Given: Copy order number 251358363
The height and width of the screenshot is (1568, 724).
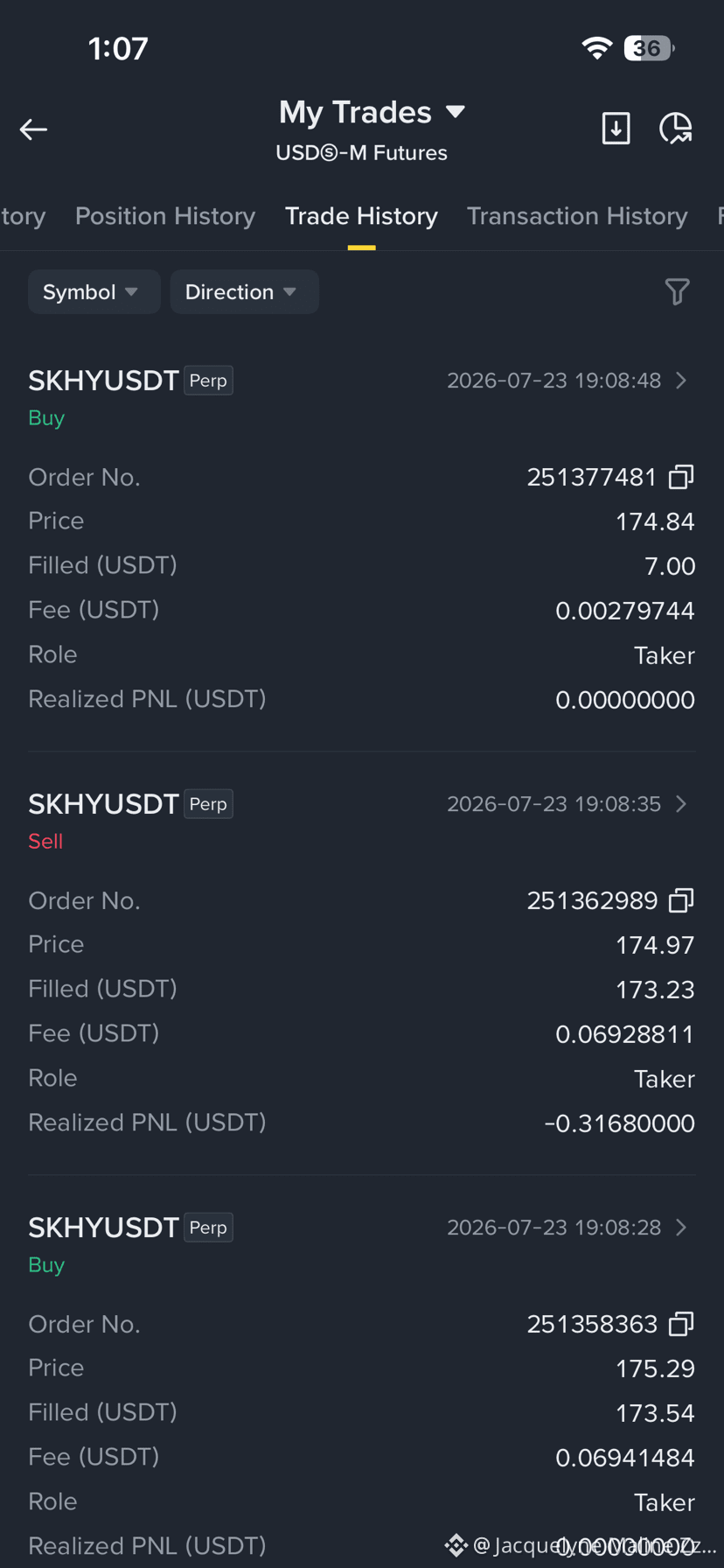Looking at the screenshot, I should [x=681, y=1324].
